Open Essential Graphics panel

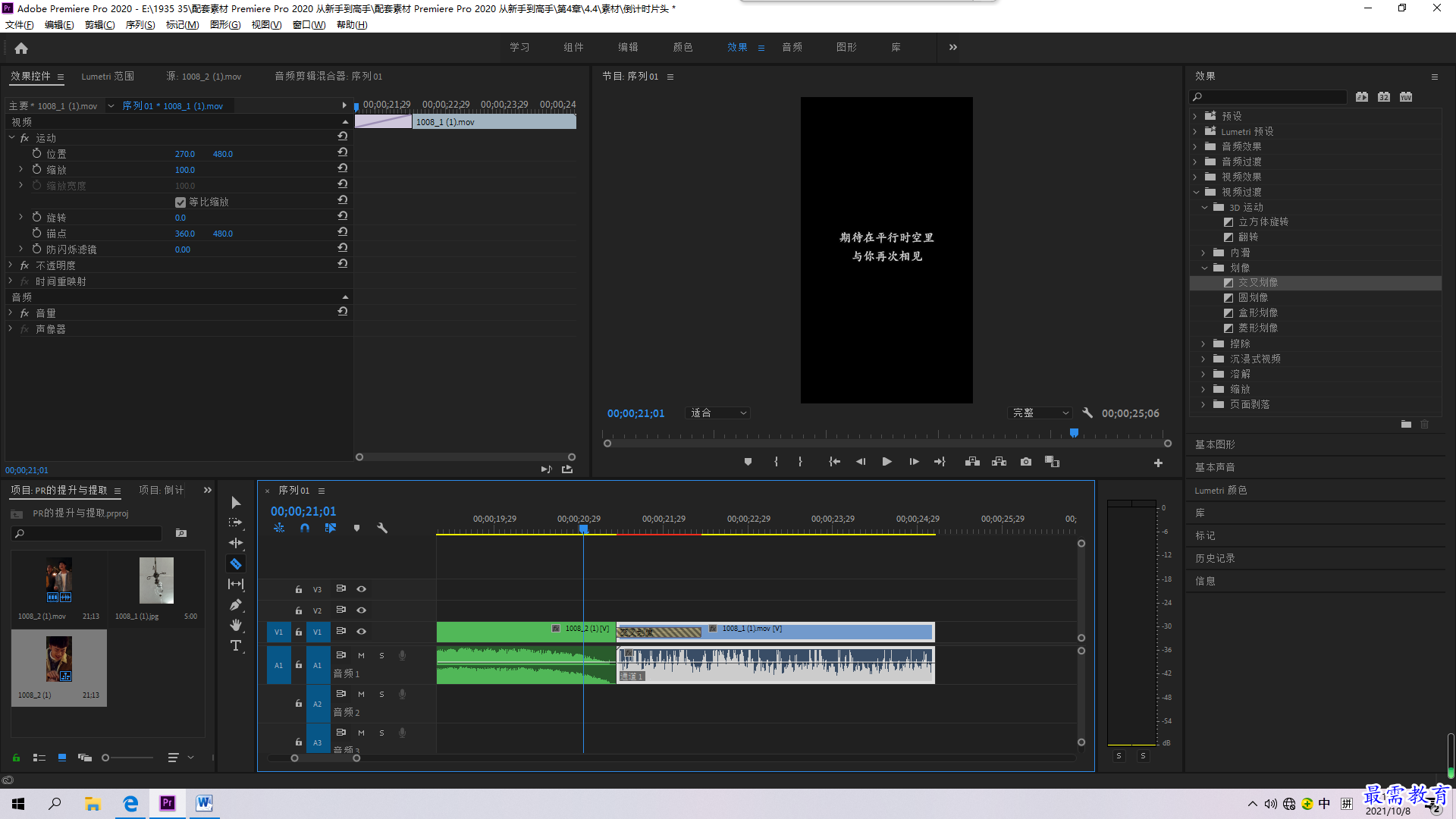tap(1215, 444)
